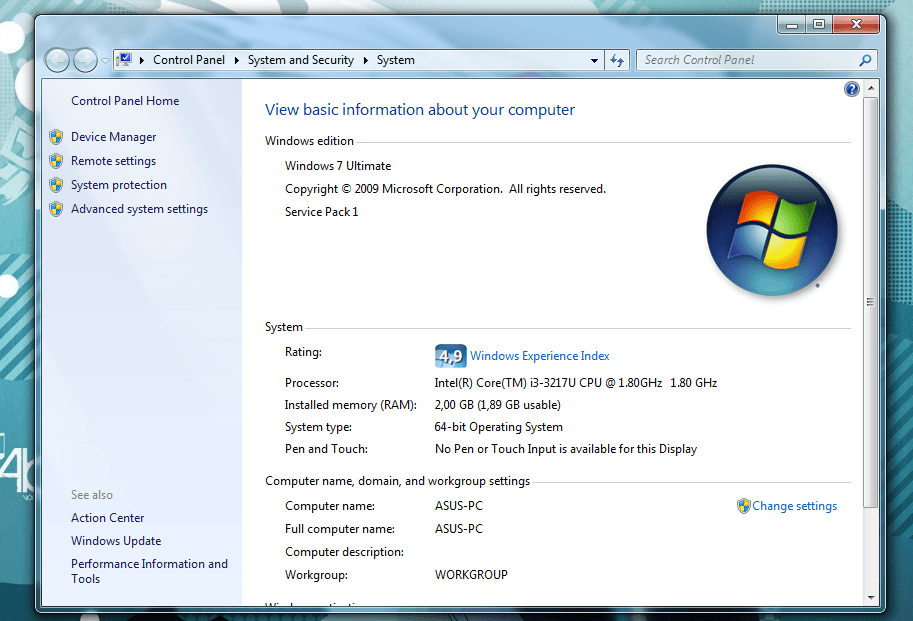Click the Windows logo orb image

[x=772, y=230]
